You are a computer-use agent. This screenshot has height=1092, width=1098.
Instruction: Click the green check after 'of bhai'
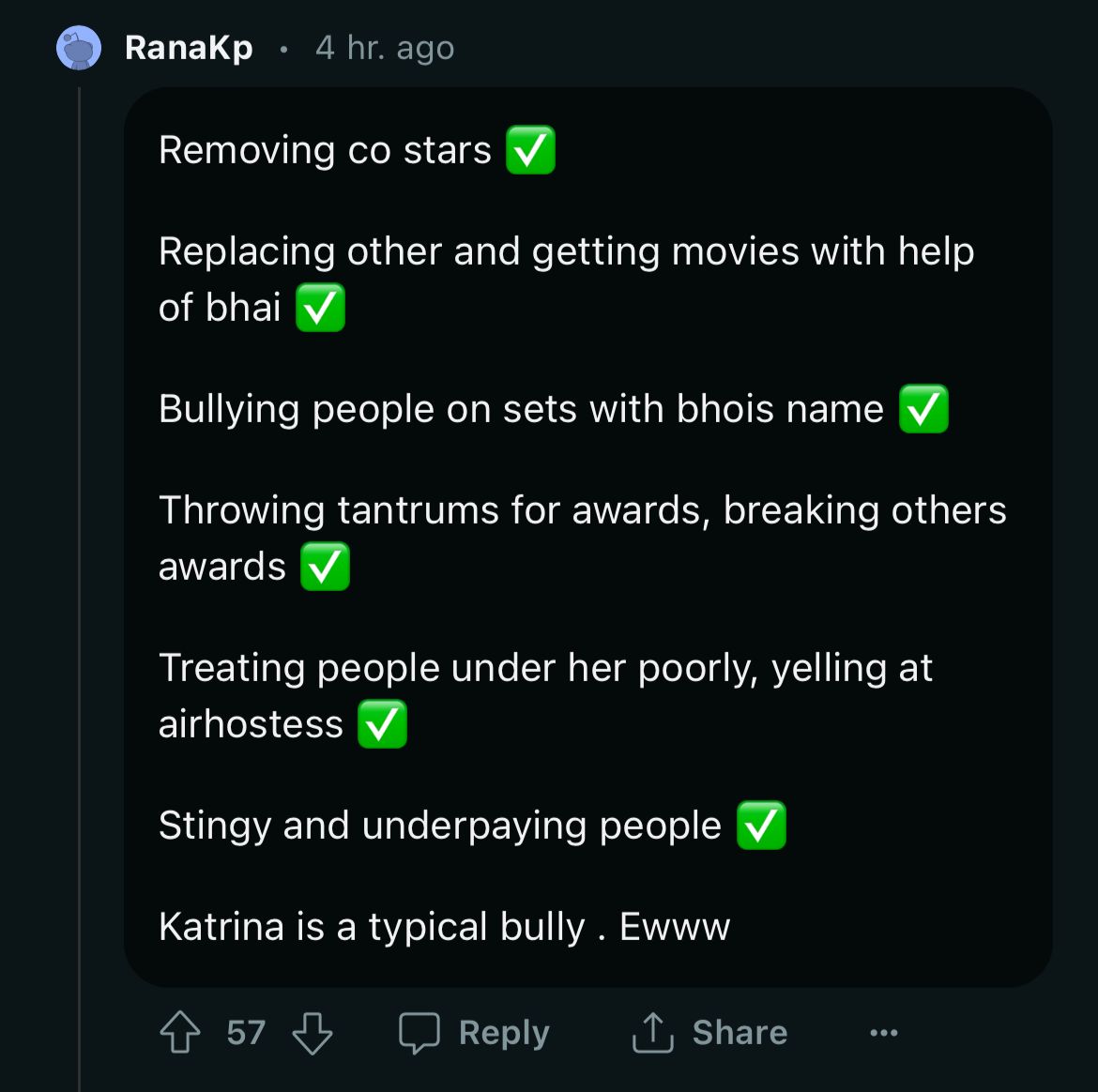coord(320,308)
